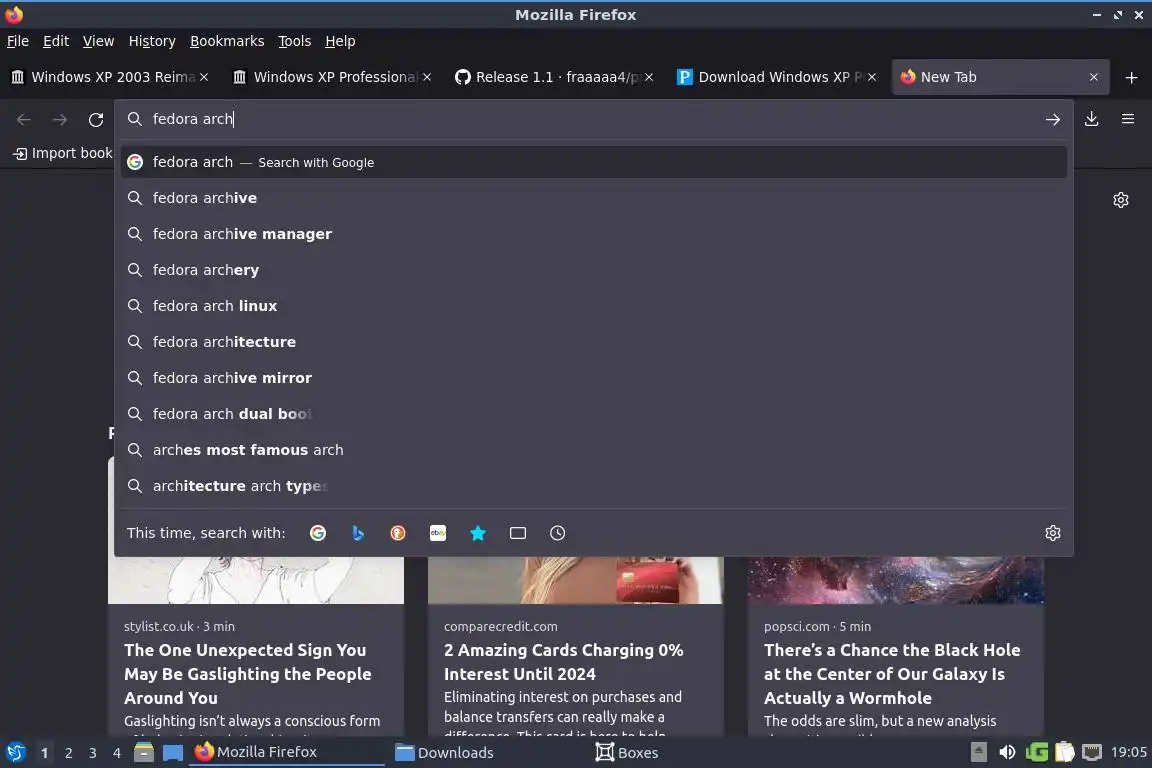The height and width of the screenshot is (768, 1152).
Task: Search this time with eBay icon
Action: [x=438, y=533]
